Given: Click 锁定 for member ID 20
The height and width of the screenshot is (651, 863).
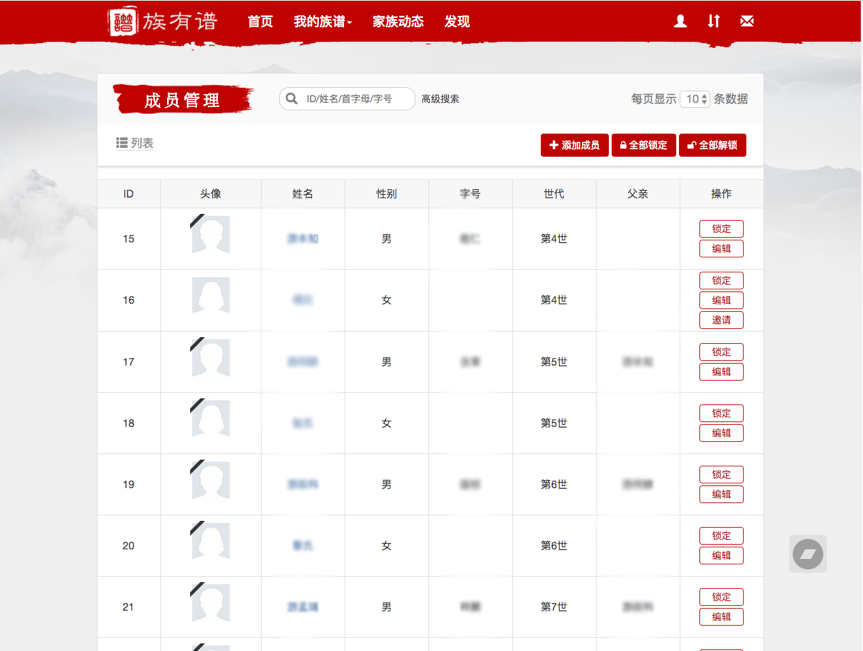Looking at the screenshot, I should pyautogui.click(x=722, y=535).
